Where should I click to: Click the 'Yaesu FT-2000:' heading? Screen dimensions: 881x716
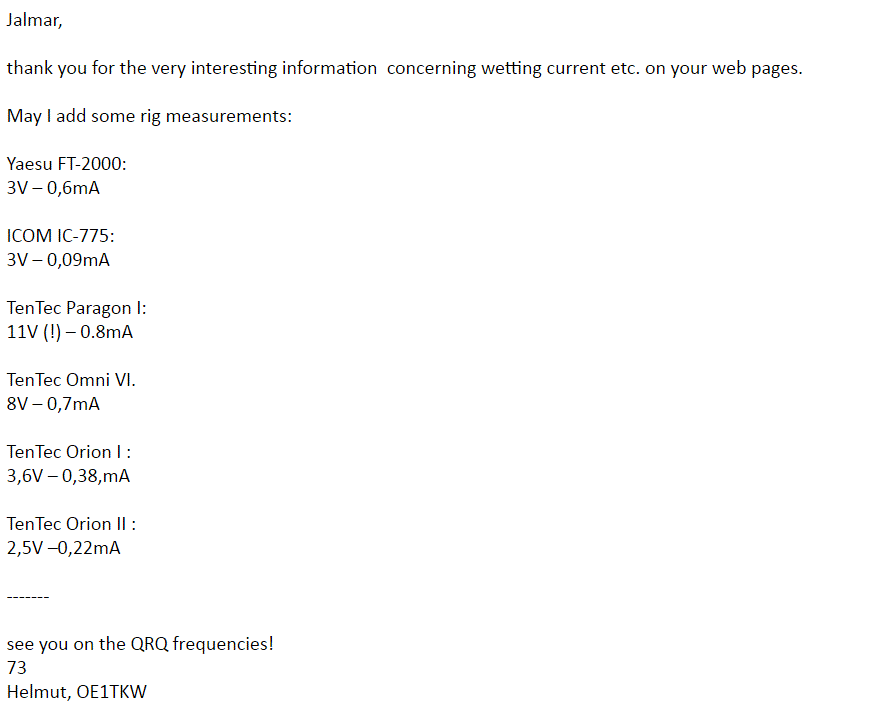[x=67, y=164]
